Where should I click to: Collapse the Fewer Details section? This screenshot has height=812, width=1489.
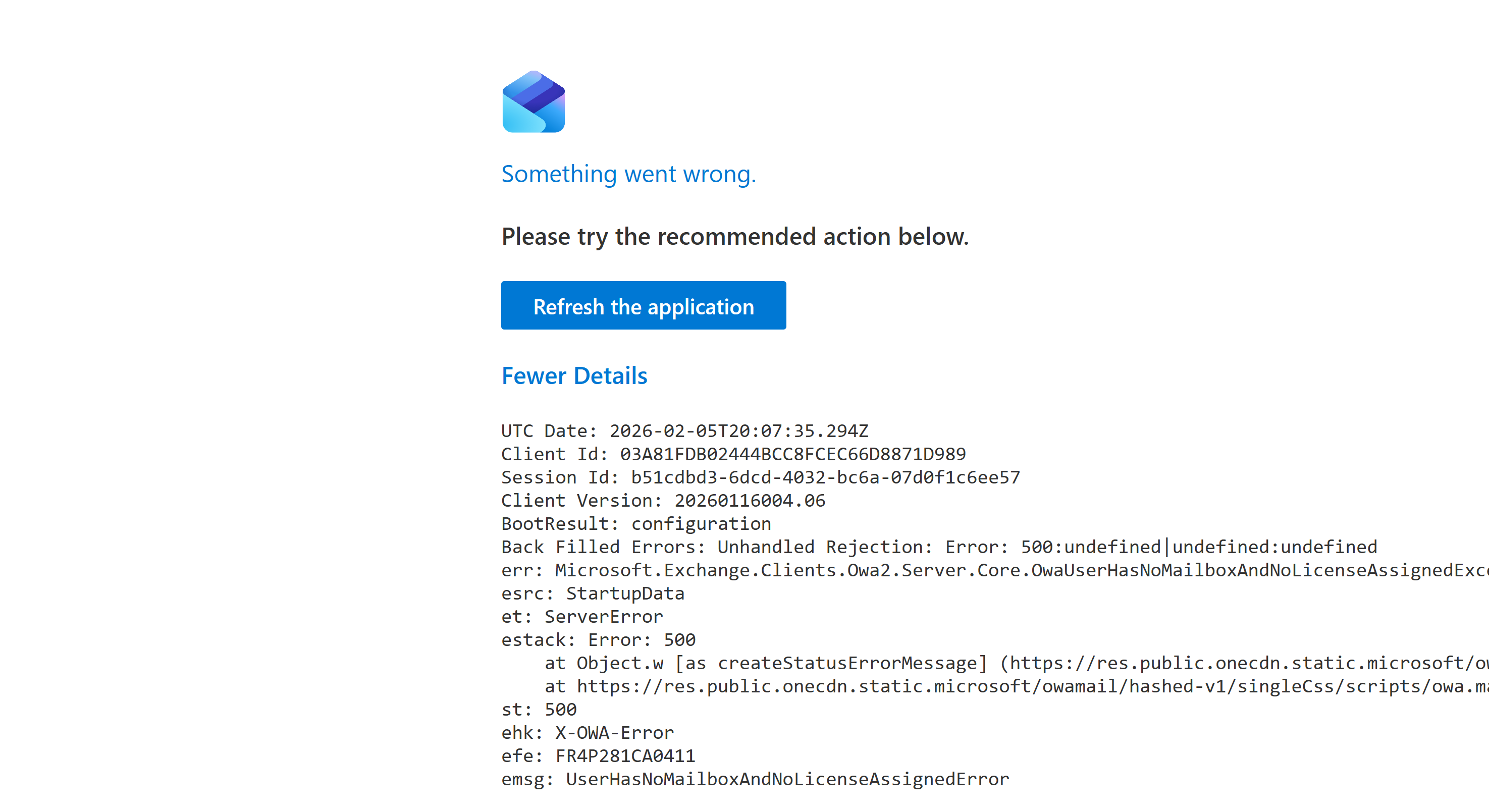tap(574, 375)
